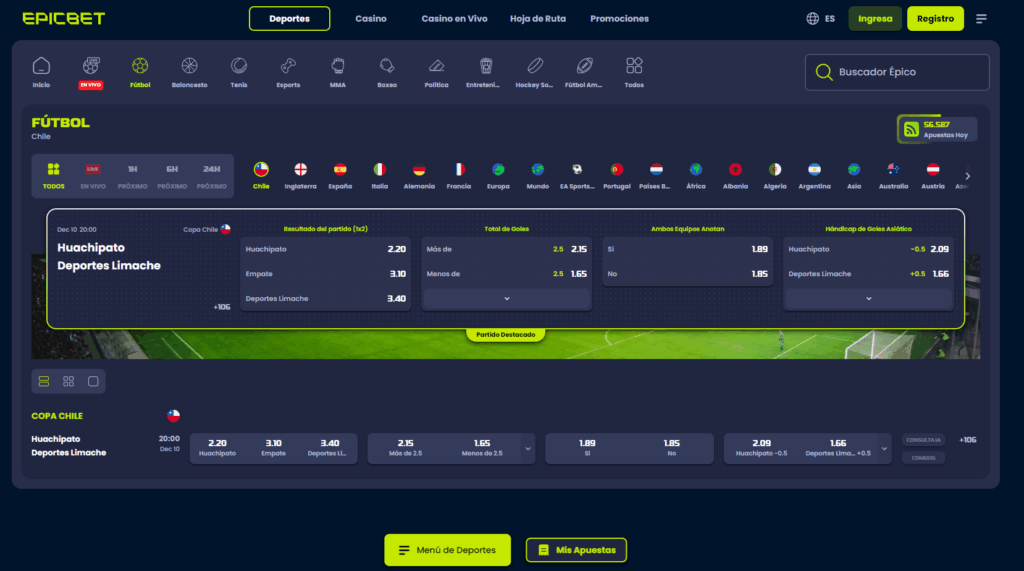Screen dimensions: 1024x571
Task: Expand Total de Goles options in featured card
Action: pyautogui.click(x=507, y=299)
